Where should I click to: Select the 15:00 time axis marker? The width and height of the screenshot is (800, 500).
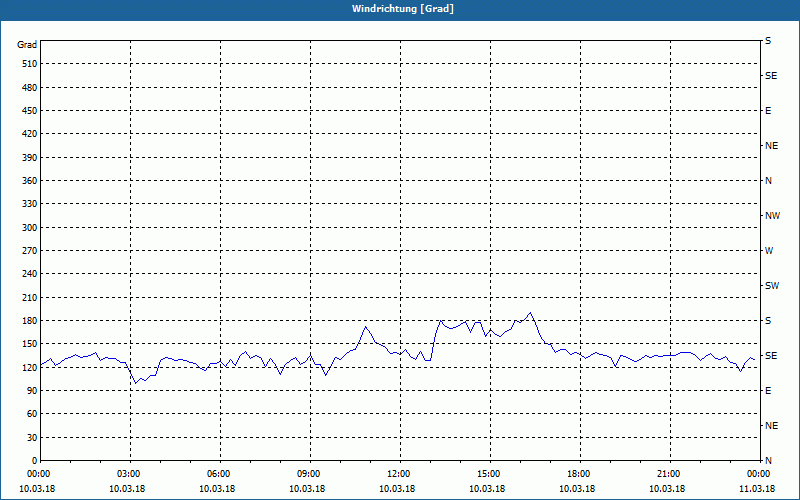490,474
